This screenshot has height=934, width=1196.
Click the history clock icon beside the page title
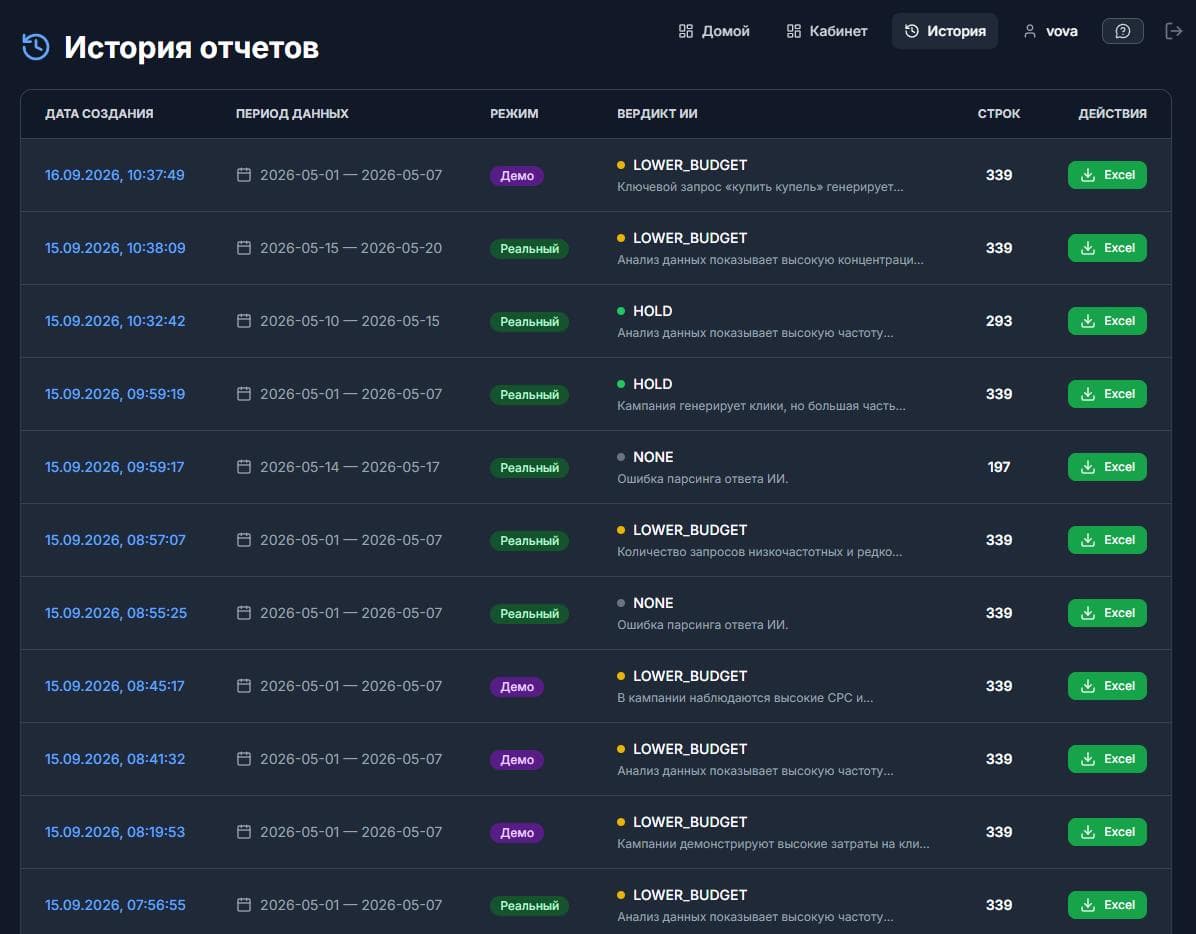pos(36,47)
